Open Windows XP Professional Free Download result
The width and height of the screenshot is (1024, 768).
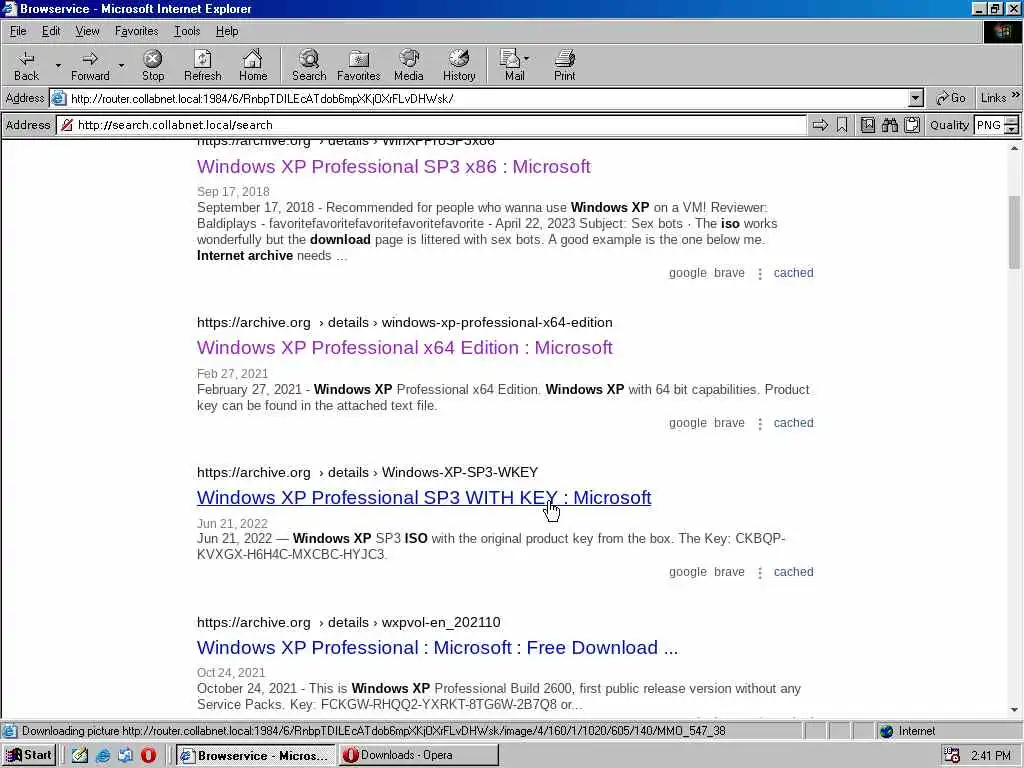pyautogui.click(x=438, y=648)
